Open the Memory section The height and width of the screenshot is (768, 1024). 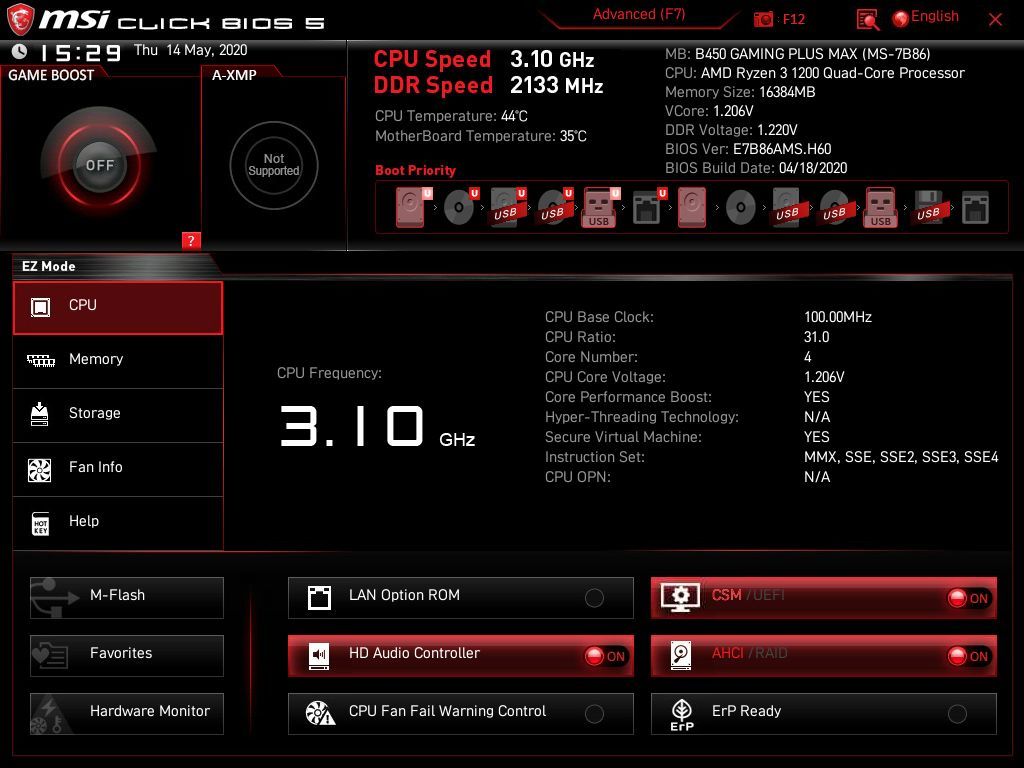[118, 361]
